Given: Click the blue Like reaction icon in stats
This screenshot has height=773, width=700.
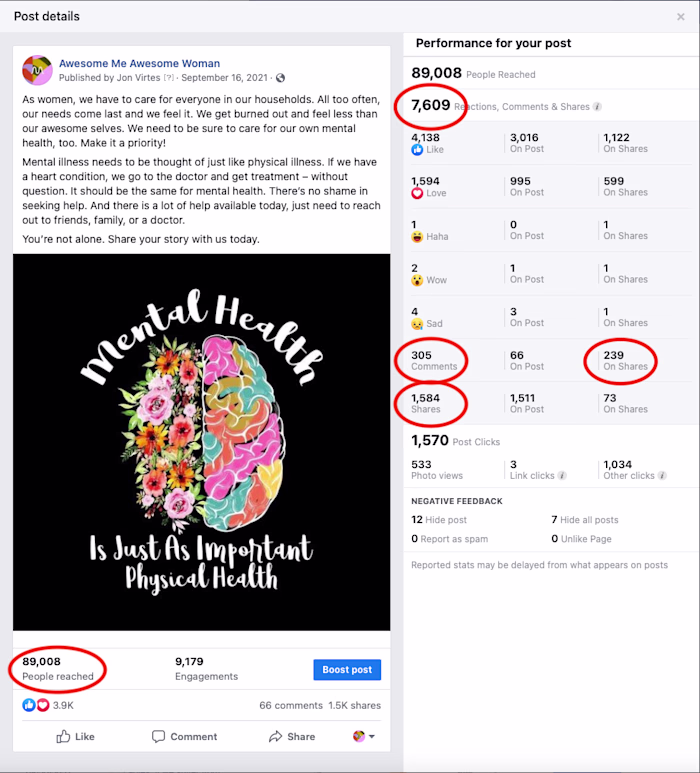Looking at the screenshot, I should [417, 149].
